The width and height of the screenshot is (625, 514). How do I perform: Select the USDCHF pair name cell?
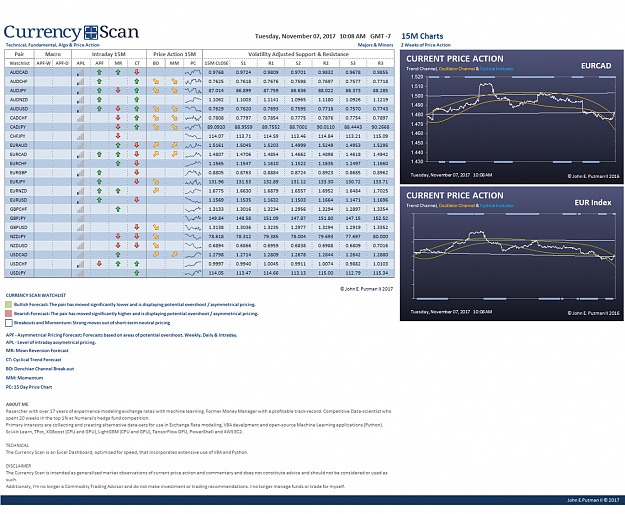pos(19,264)
